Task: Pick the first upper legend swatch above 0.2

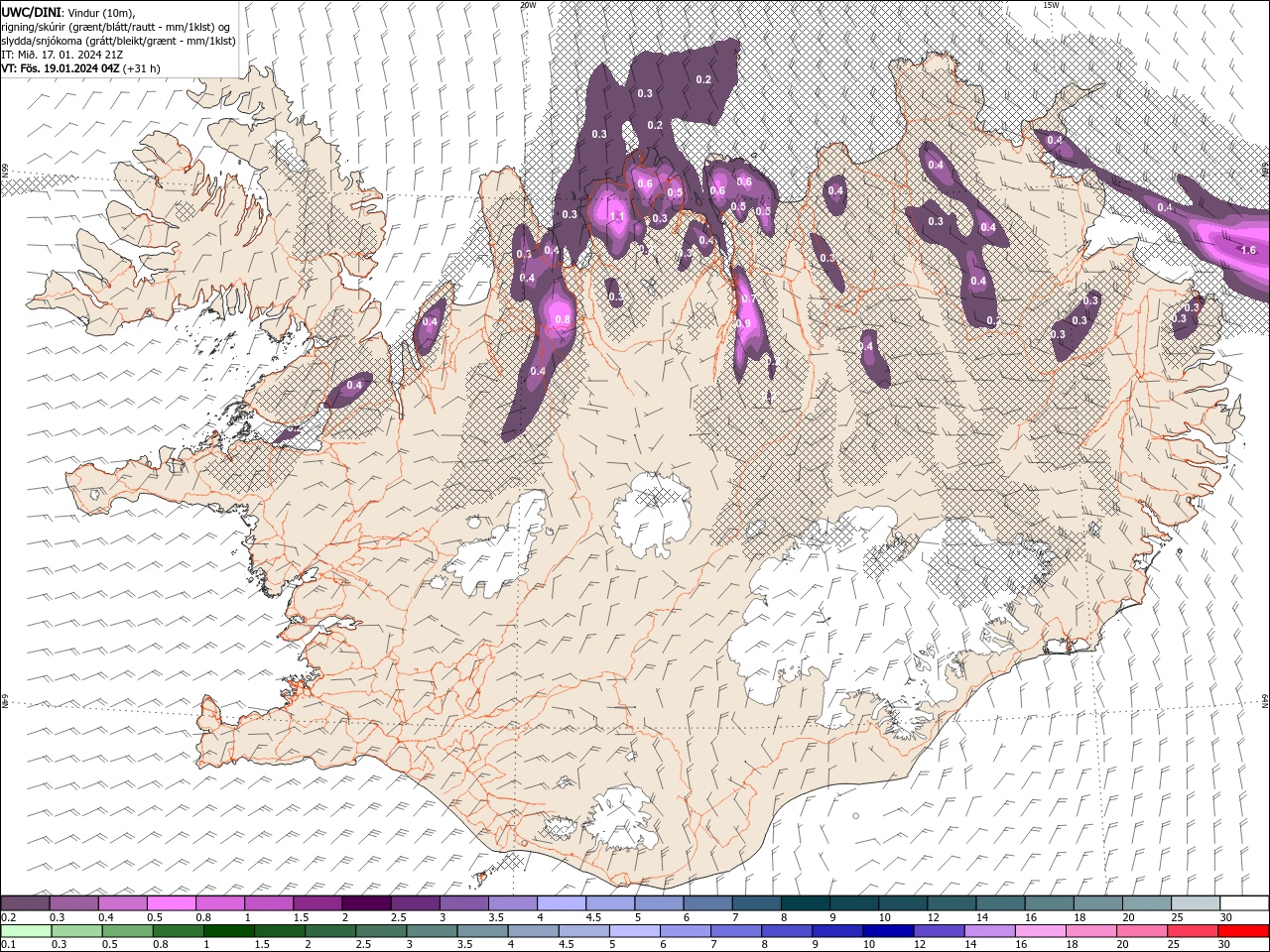Action: coord(26,903)
